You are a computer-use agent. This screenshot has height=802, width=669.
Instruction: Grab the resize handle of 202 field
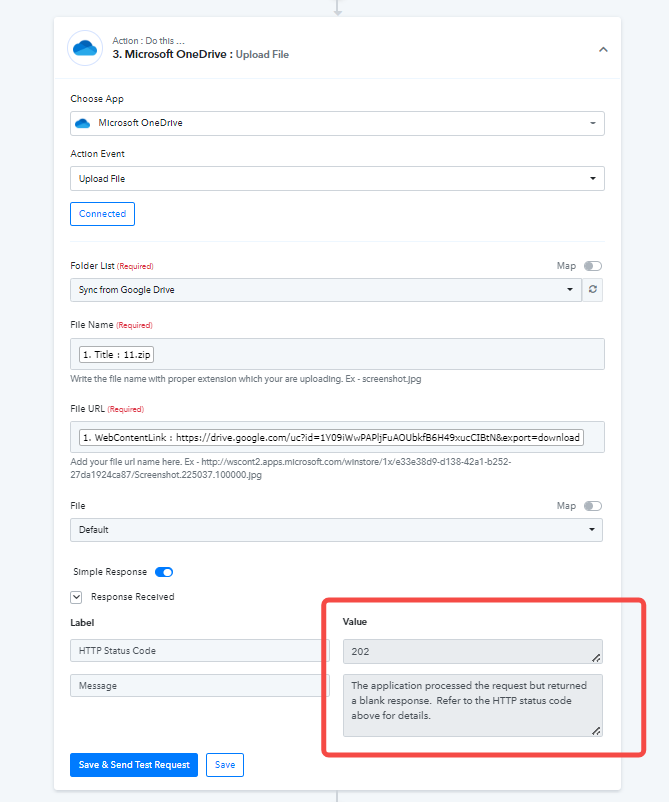tap(596, 658)
